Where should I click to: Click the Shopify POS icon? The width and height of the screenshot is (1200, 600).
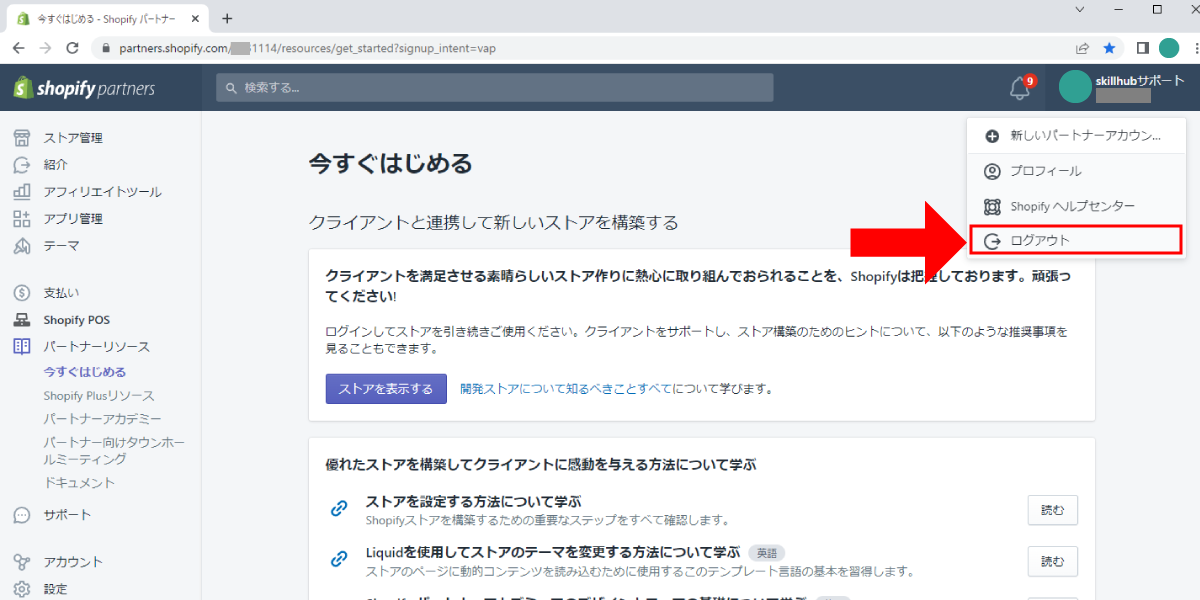click(22, 320)
